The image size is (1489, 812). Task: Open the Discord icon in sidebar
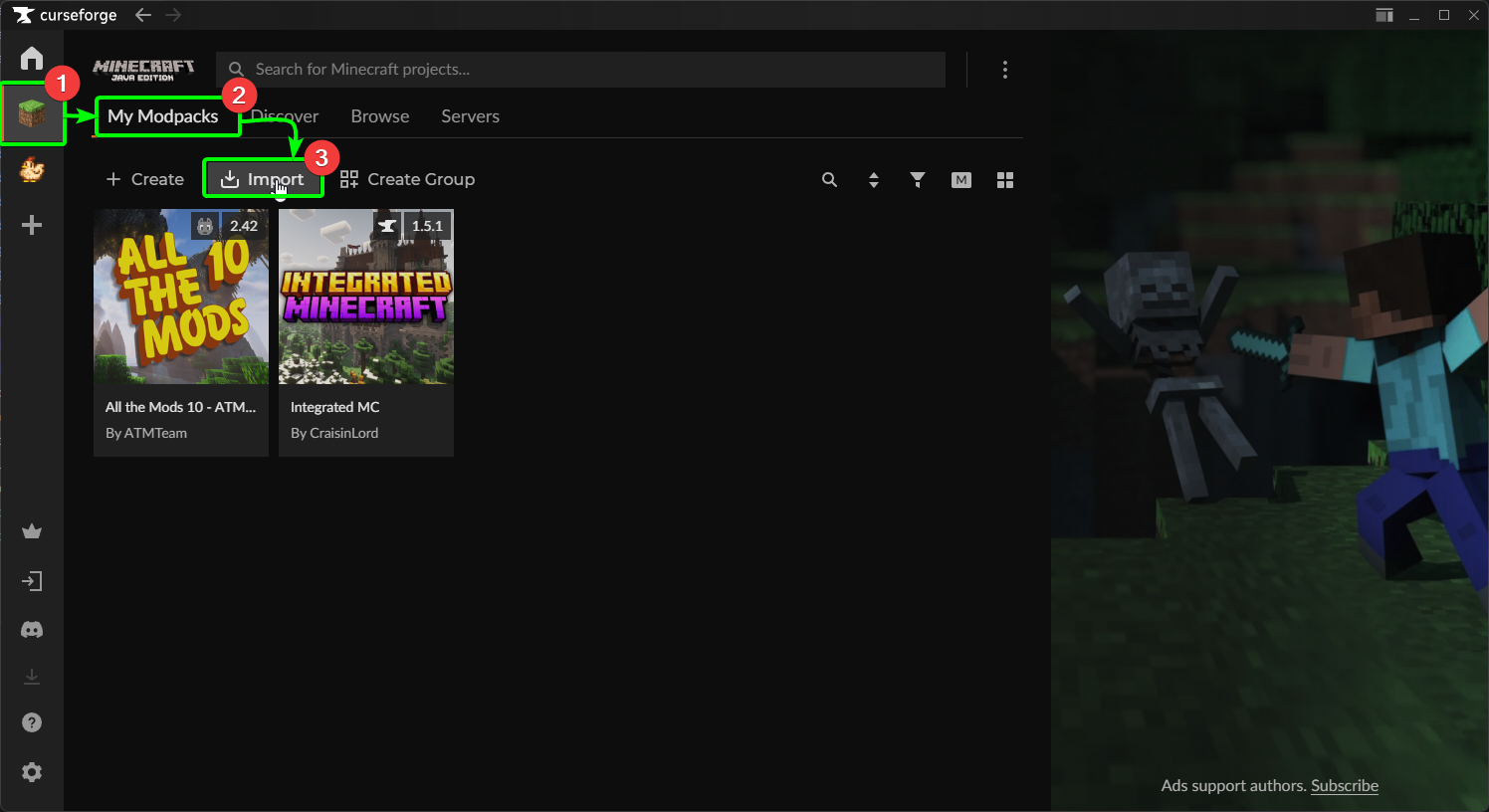[32, 630]
